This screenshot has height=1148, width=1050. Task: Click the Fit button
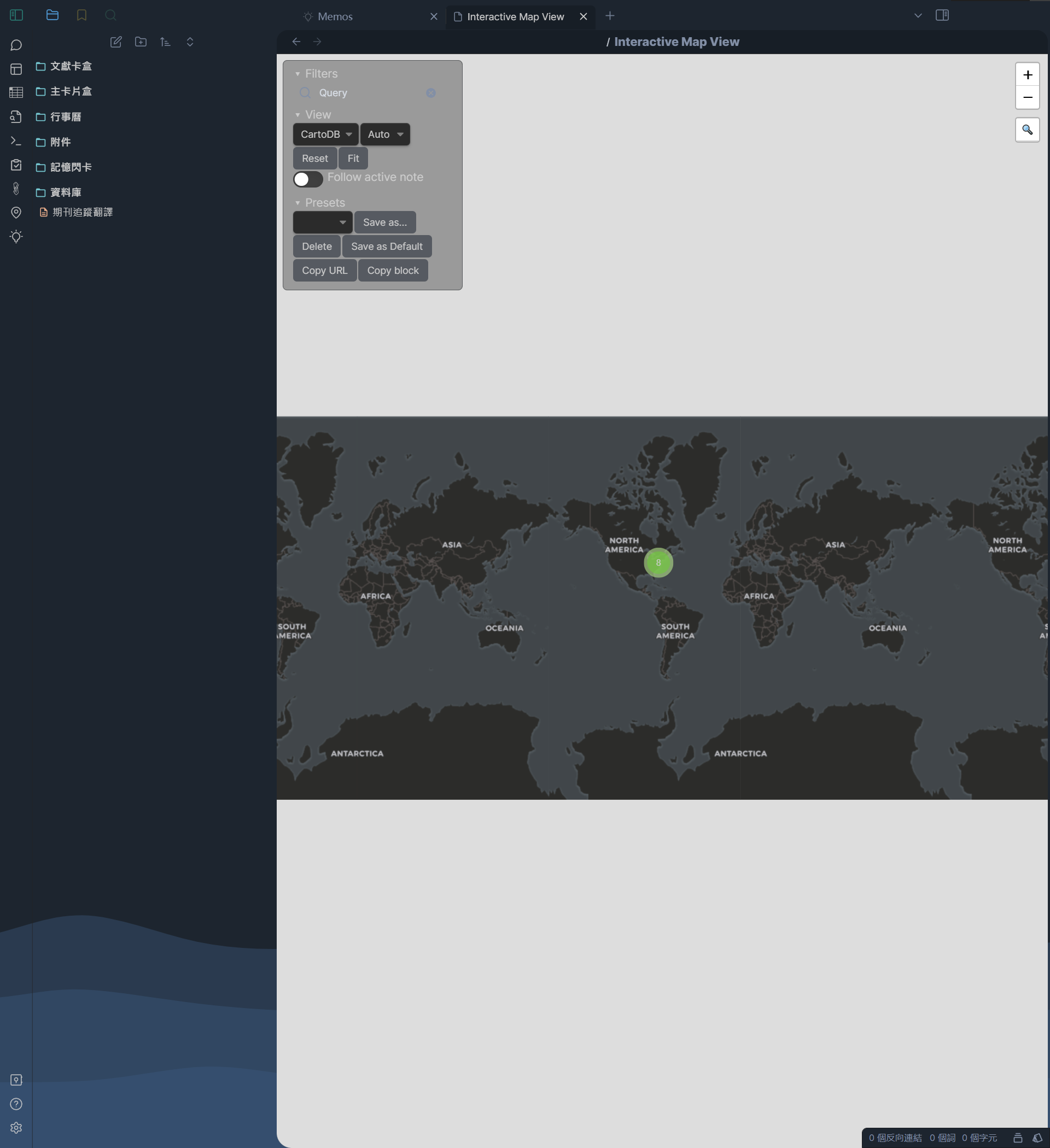coord(353,158)
